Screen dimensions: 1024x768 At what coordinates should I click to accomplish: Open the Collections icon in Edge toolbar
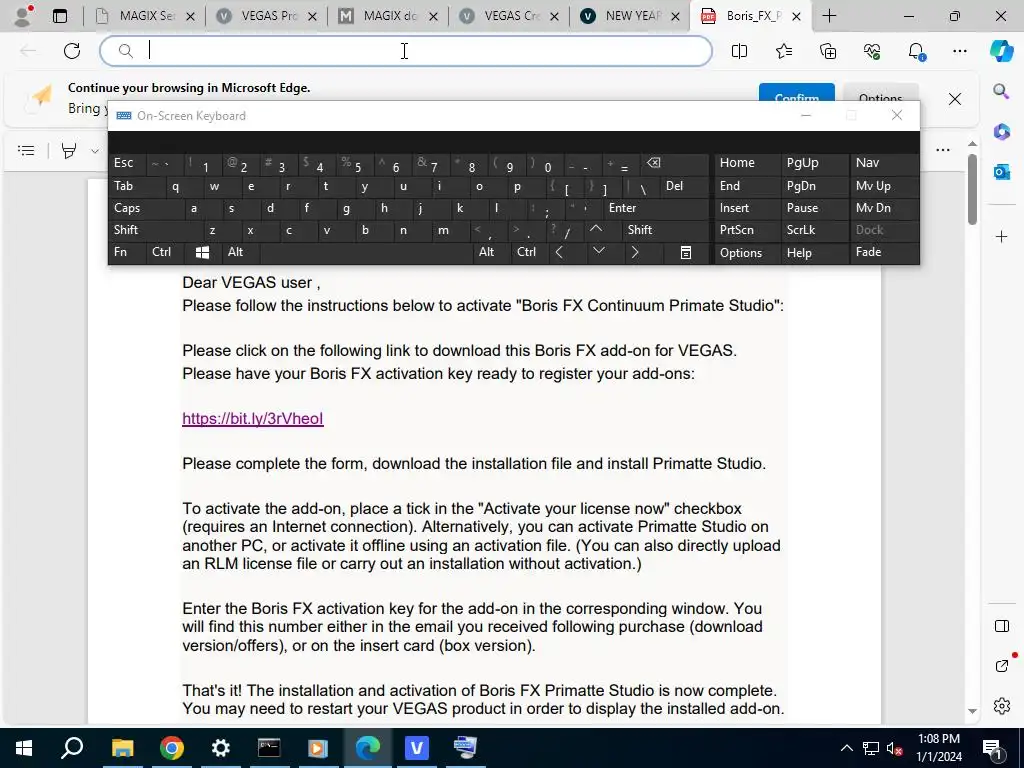point(828,51)
